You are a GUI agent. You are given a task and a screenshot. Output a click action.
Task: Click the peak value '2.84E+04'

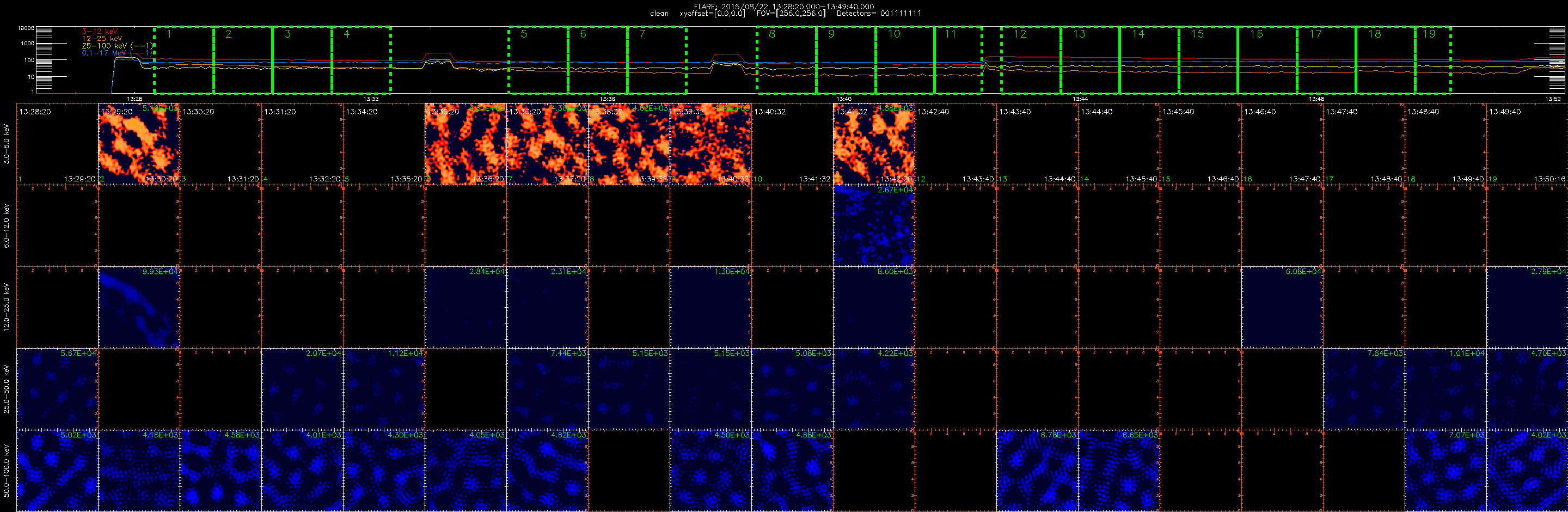point(487,272)
